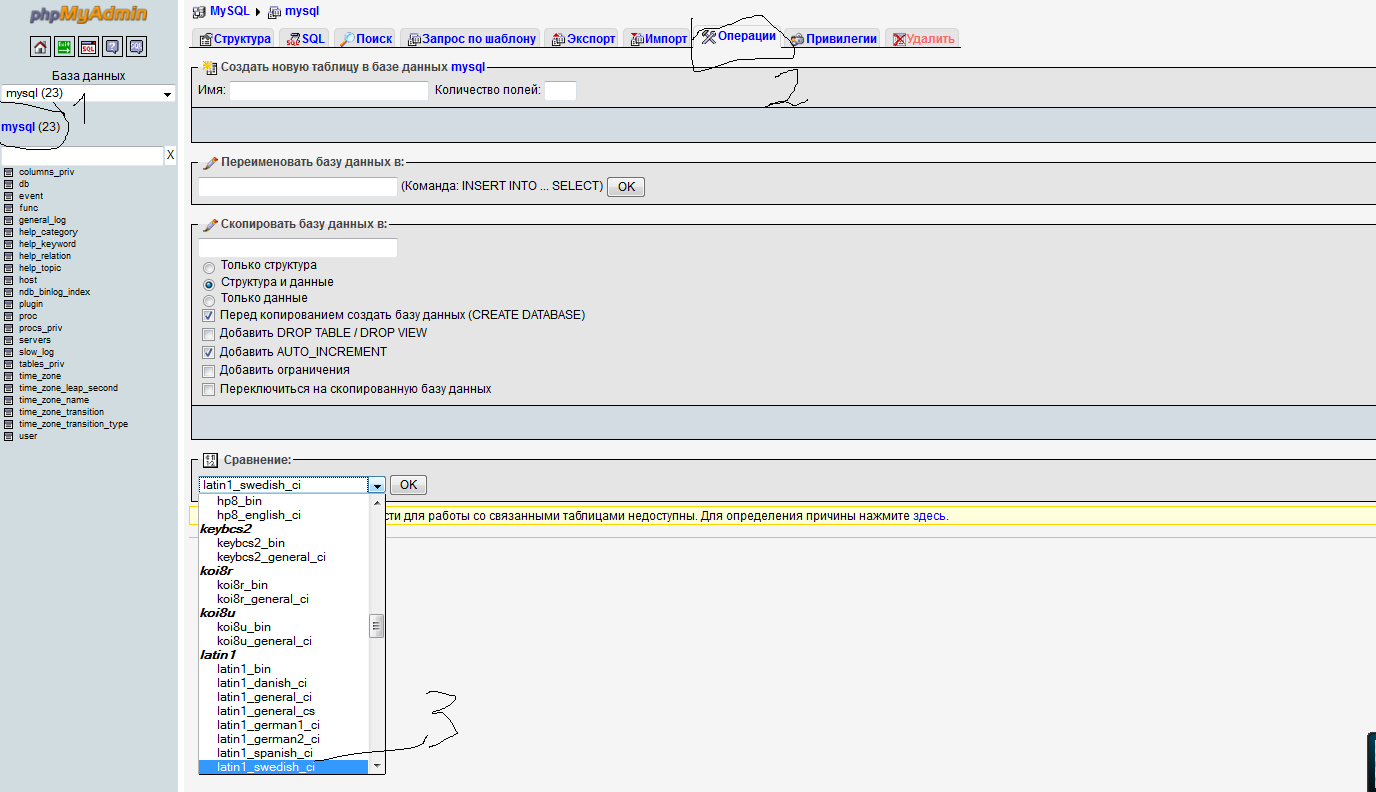Choose latin1_general_ci from the collation list

coord(264,697)
